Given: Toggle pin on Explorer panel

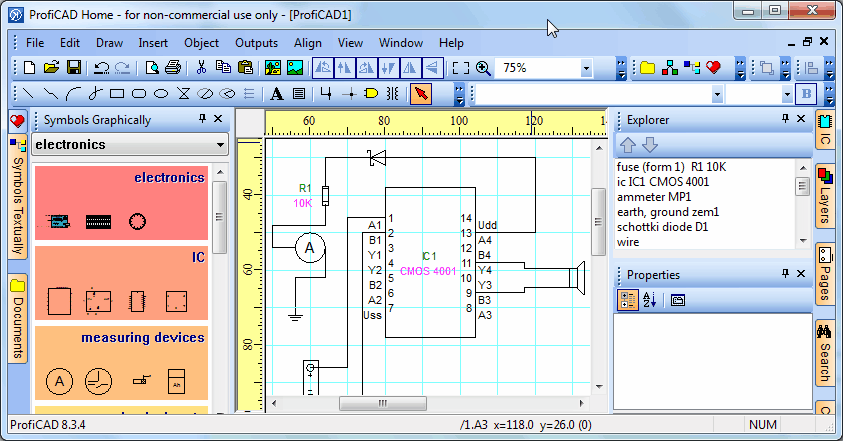Looking at the screenshot, I should click(x=785, y=118).
